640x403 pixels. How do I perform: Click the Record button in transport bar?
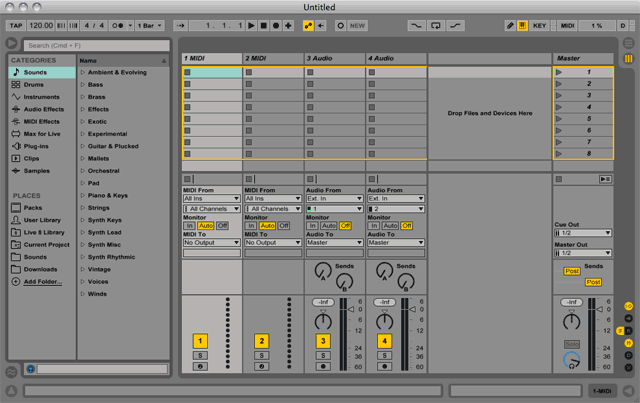276,26
